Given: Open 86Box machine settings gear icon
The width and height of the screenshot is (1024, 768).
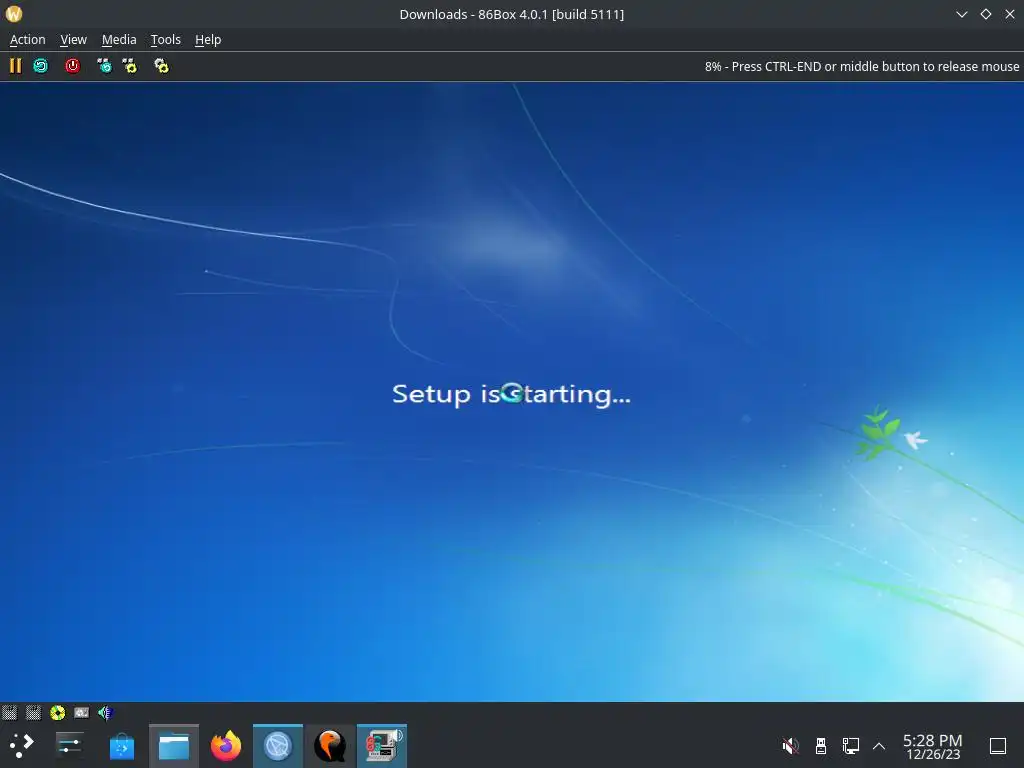Looking at the screenshot, I should 161,66.
